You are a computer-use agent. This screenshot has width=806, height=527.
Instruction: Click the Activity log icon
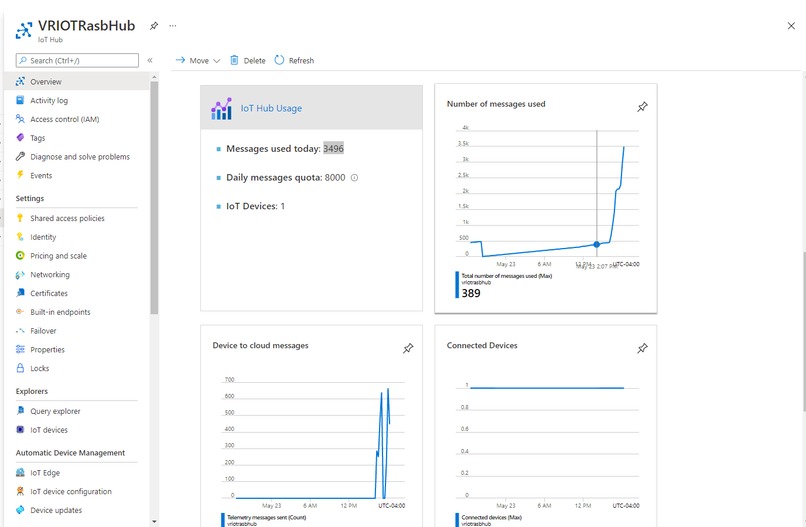(20, 100)
